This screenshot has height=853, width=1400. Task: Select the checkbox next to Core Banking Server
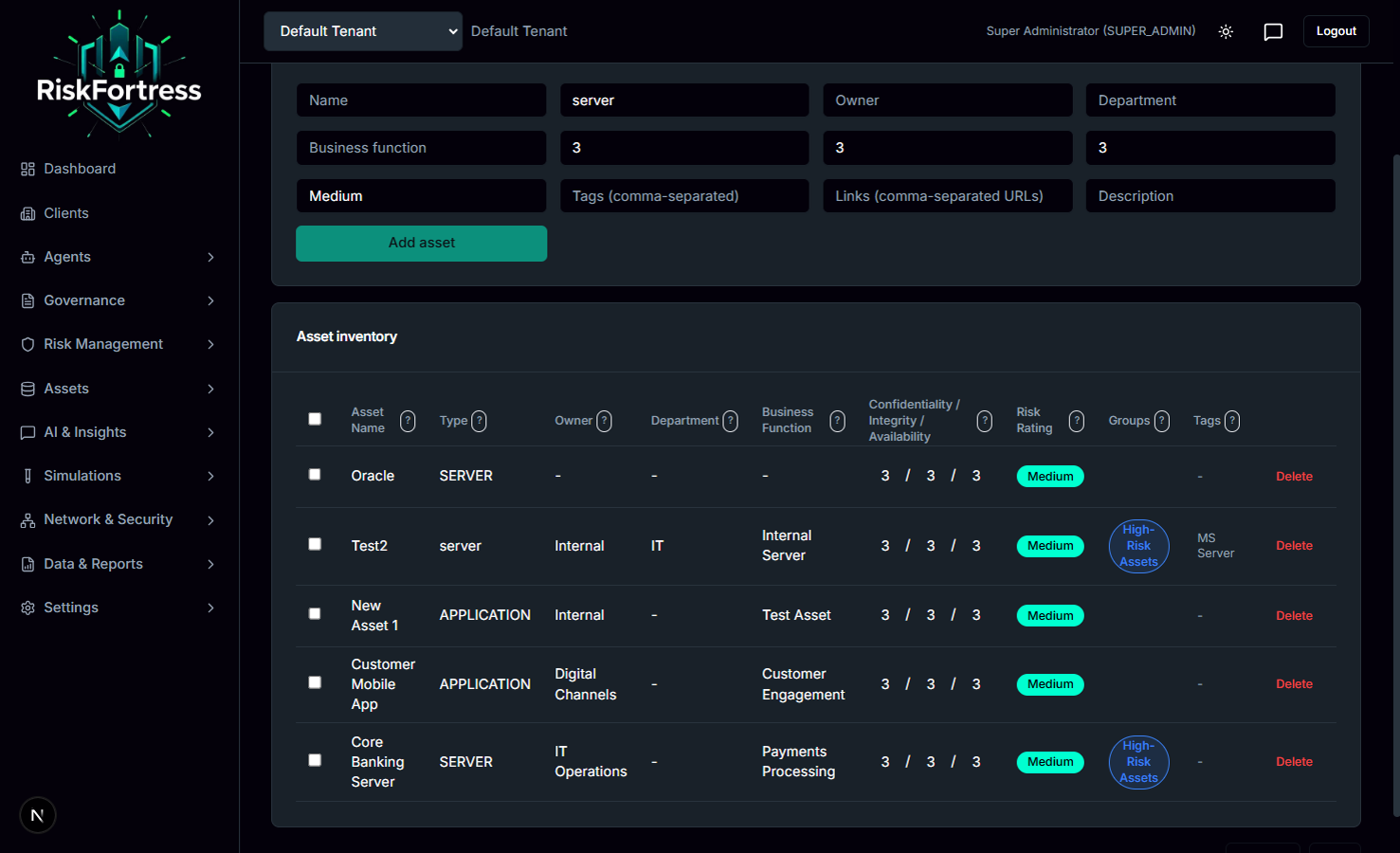pos(315,760)
